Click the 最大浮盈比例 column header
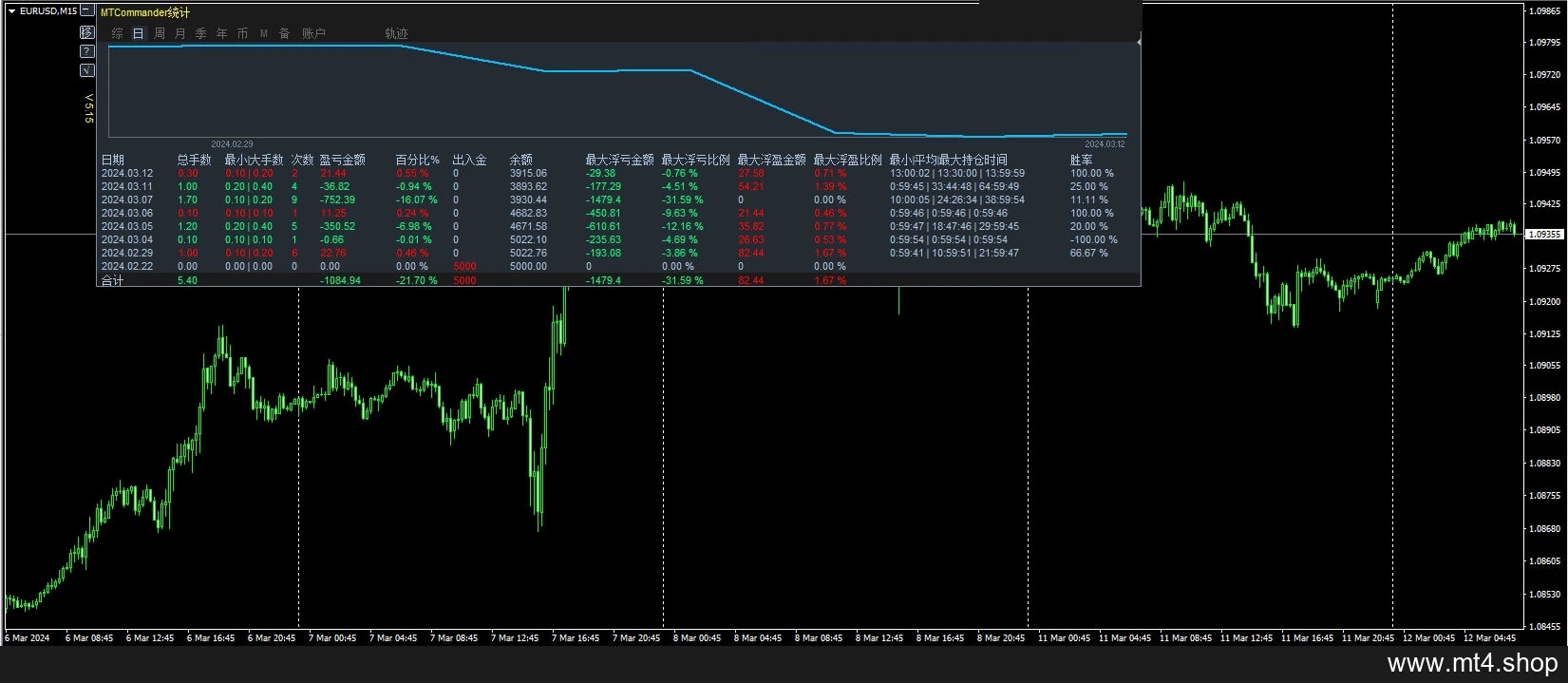Screen dimensions: 1568x683 848,160
